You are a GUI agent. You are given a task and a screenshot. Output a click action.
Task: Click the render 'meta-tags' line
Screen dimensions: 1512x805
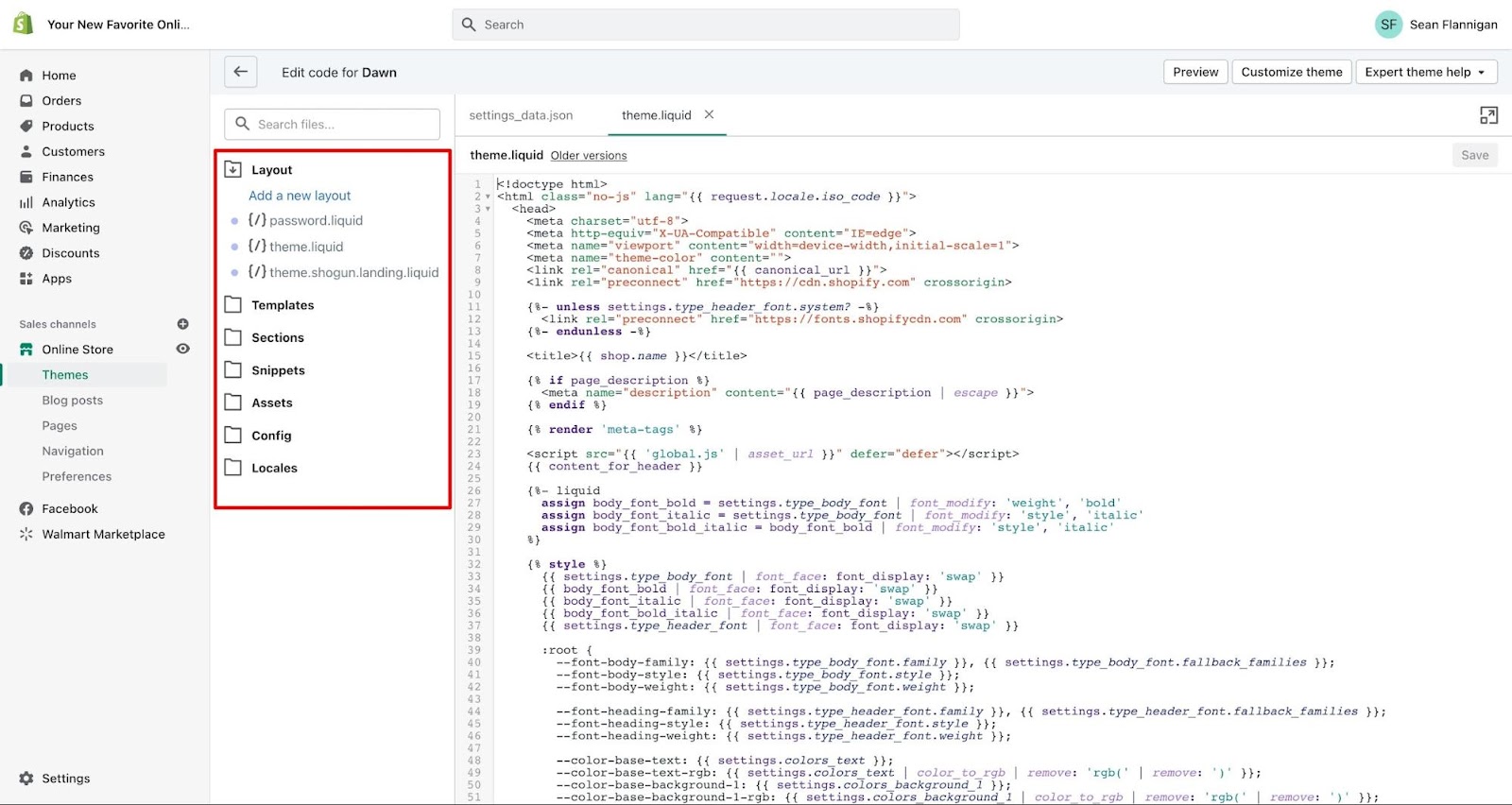tap(614, 430)
